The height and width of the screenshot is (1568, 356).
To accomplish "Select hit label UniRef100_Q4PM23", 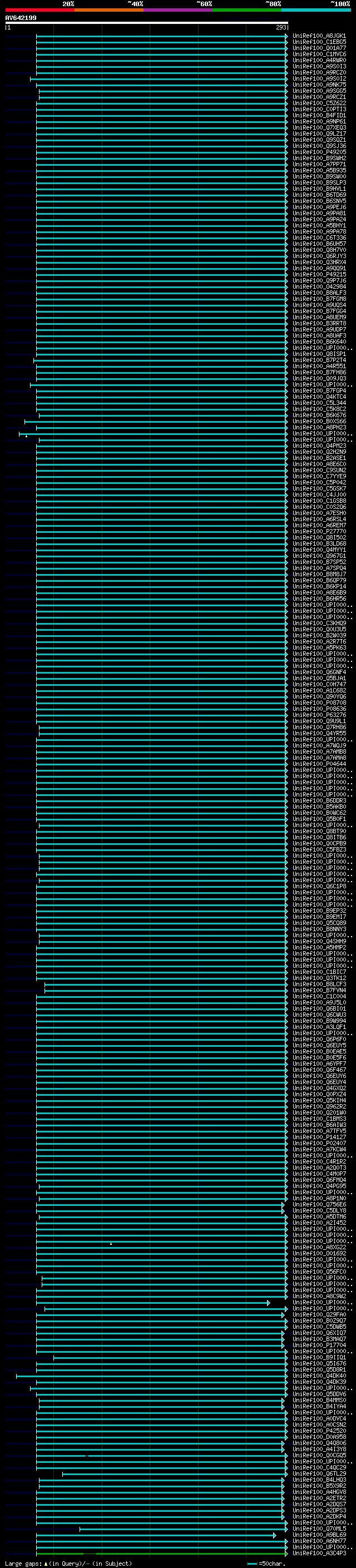I will click(319, 446).
